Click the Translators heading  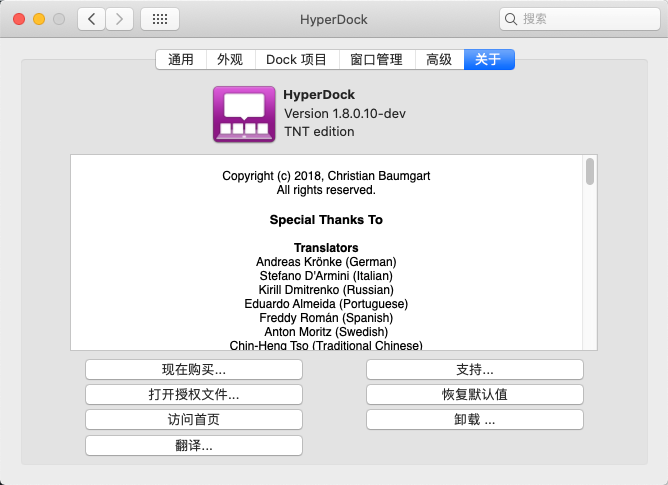pos(326,248)
